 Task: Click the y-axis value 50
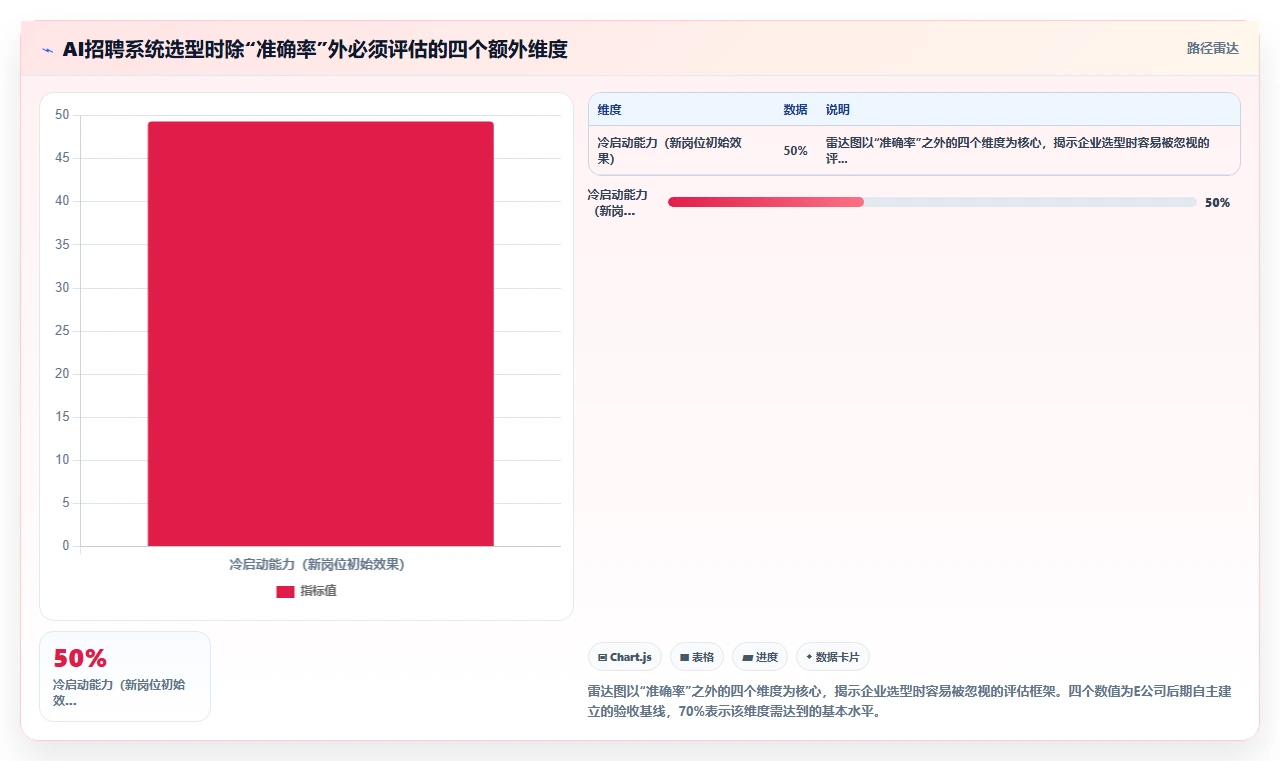pos(62,115)
